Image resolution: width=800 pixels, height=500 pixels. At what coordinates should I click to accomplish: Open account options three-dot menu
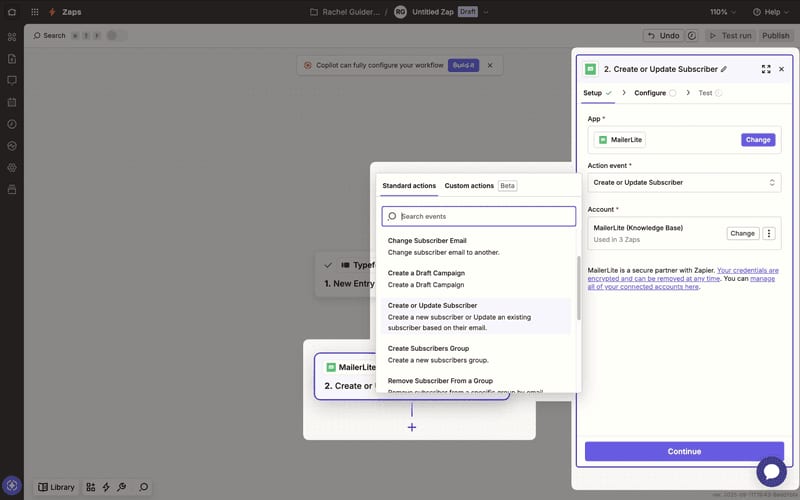pos(769,233)
